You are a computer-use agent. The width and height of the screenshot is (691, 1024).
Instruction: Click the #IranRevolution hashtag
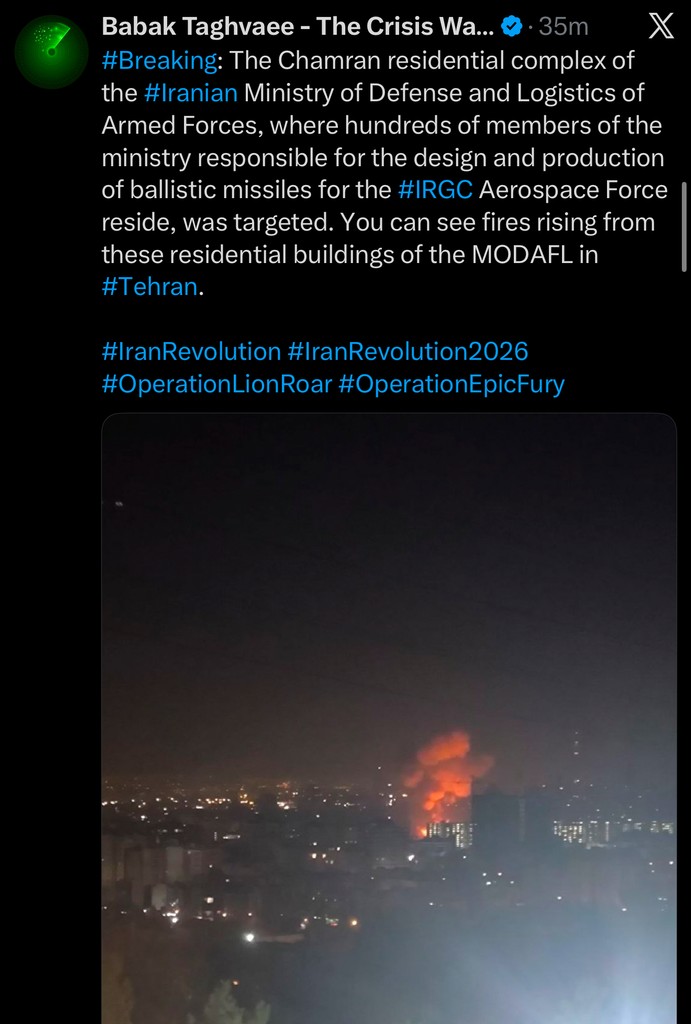(x=191, y=352)
